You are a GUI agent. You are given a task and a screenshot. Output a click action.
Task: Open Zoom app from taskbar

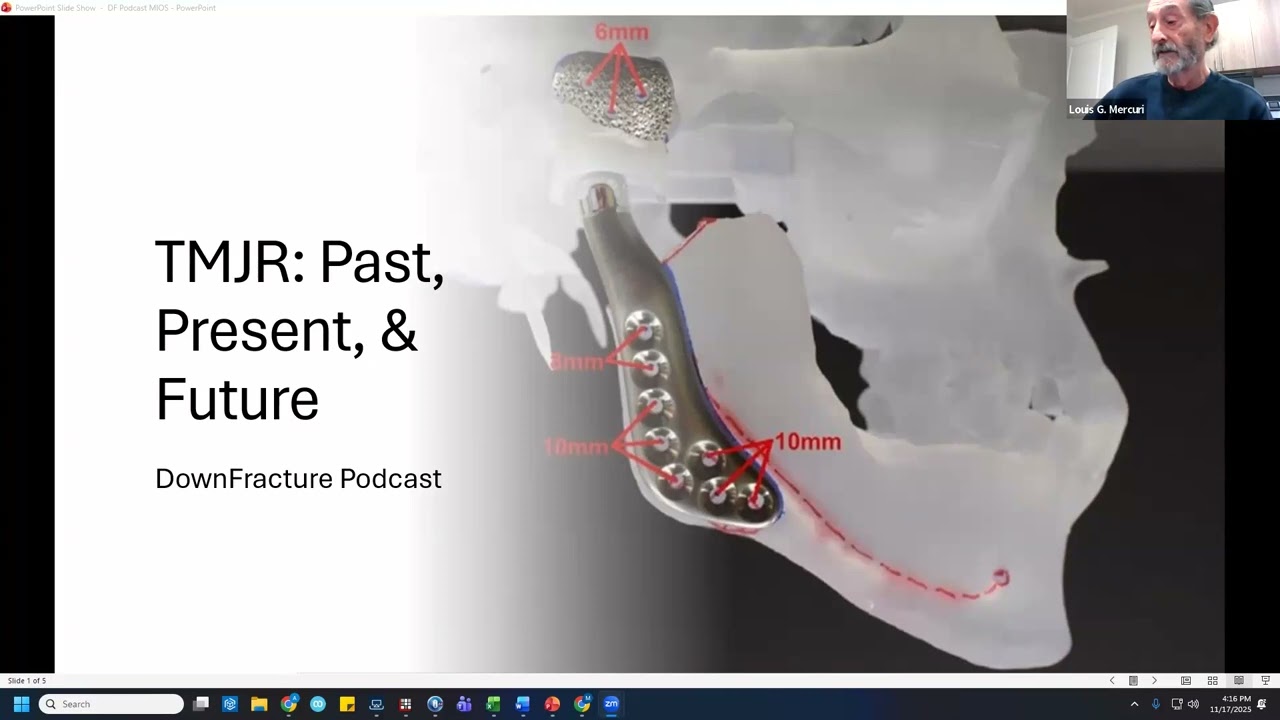(611, 704)
